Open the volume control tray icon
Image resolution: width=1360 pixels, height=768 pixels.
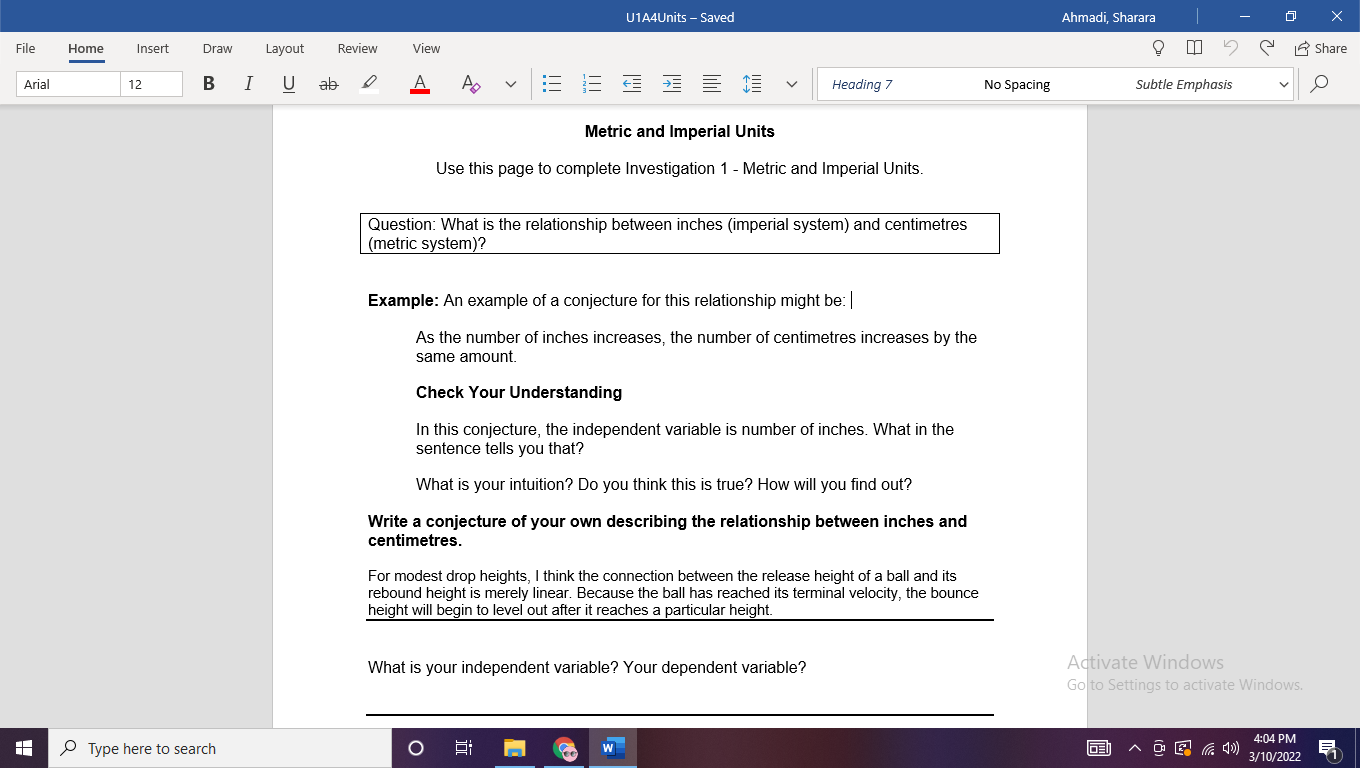coord(1231,748)
